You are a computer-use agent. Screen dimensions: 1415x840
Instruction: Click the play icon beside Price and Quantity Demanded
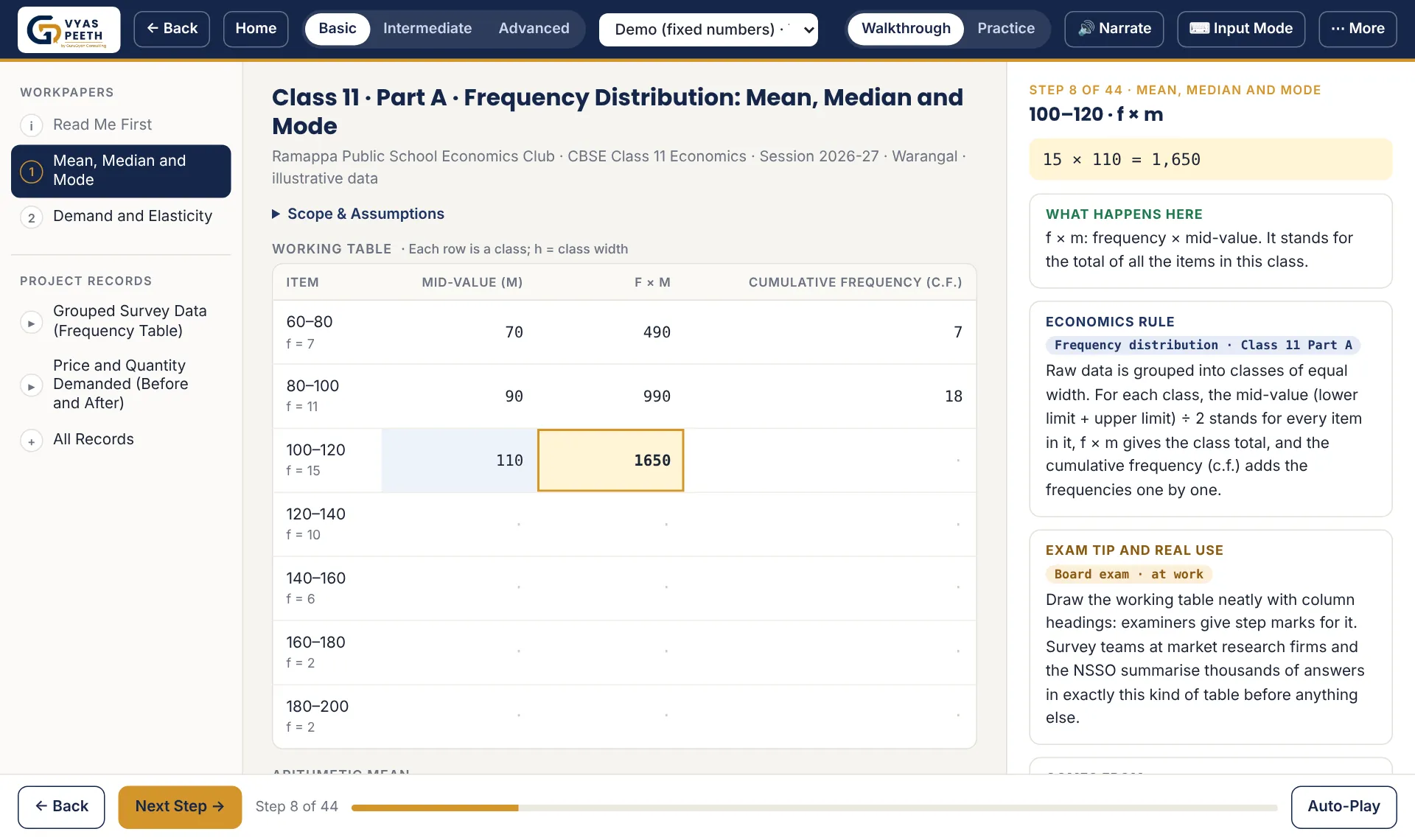(31, 386)
